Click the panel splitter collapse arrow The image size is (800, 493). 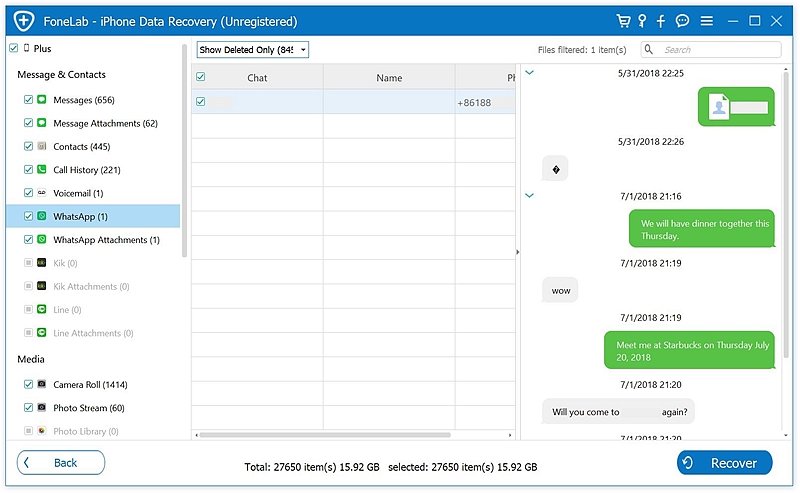click(x=517, y=252)
